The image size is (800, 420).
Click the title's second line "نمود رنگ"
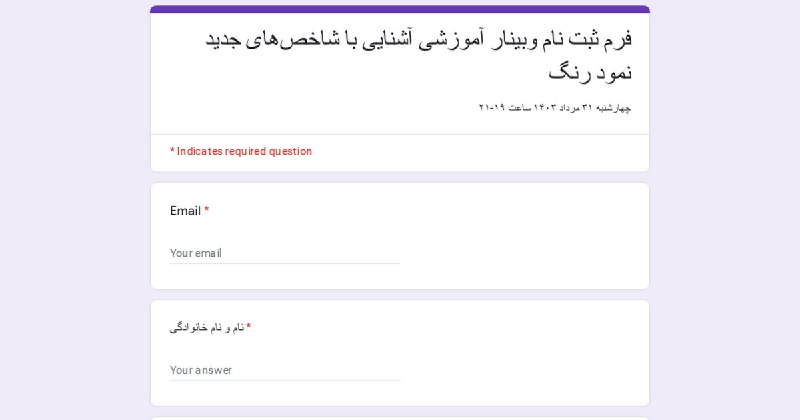coord(590,73)
